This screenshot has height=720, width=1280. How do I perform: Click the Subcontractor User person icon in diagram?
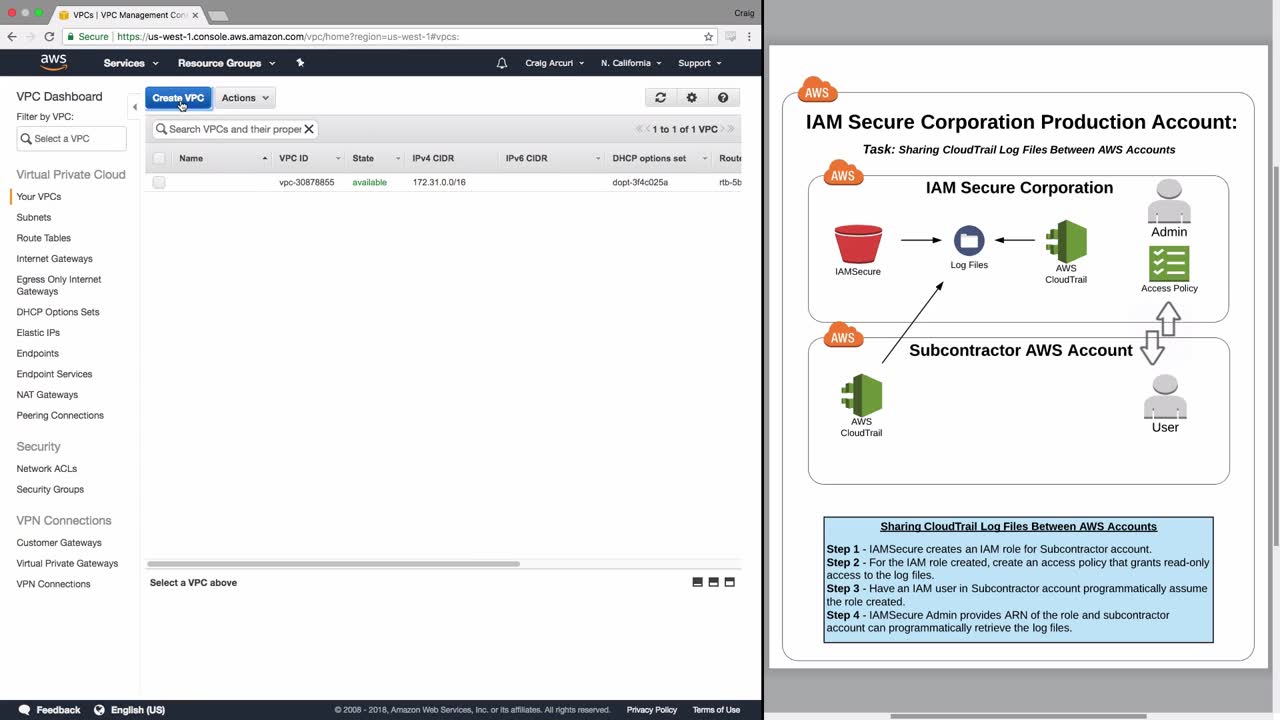coord(1165,397)
